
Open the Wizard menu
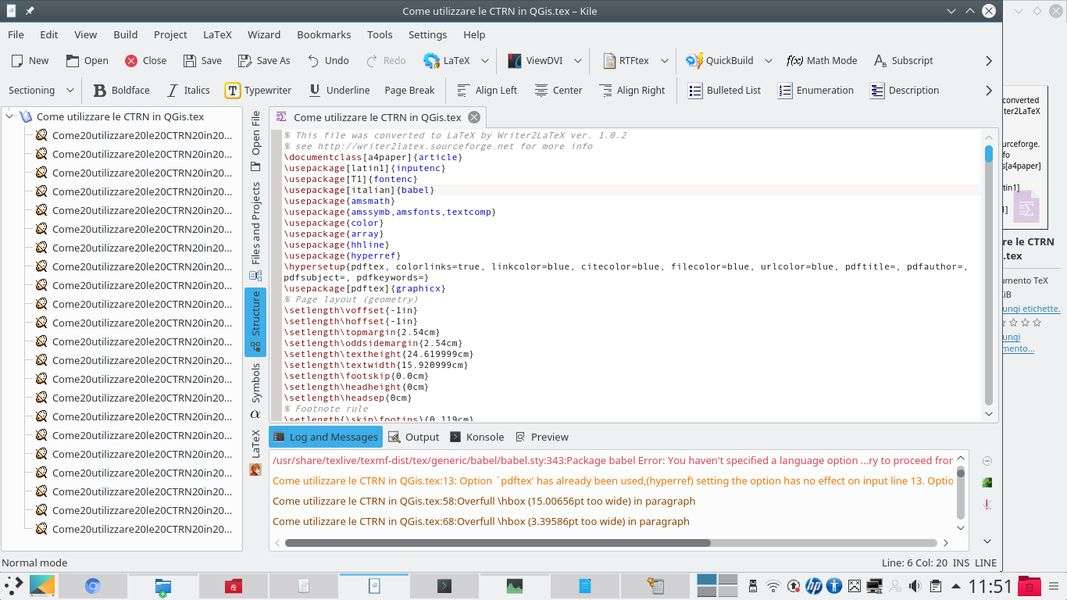tap(264, 34)
